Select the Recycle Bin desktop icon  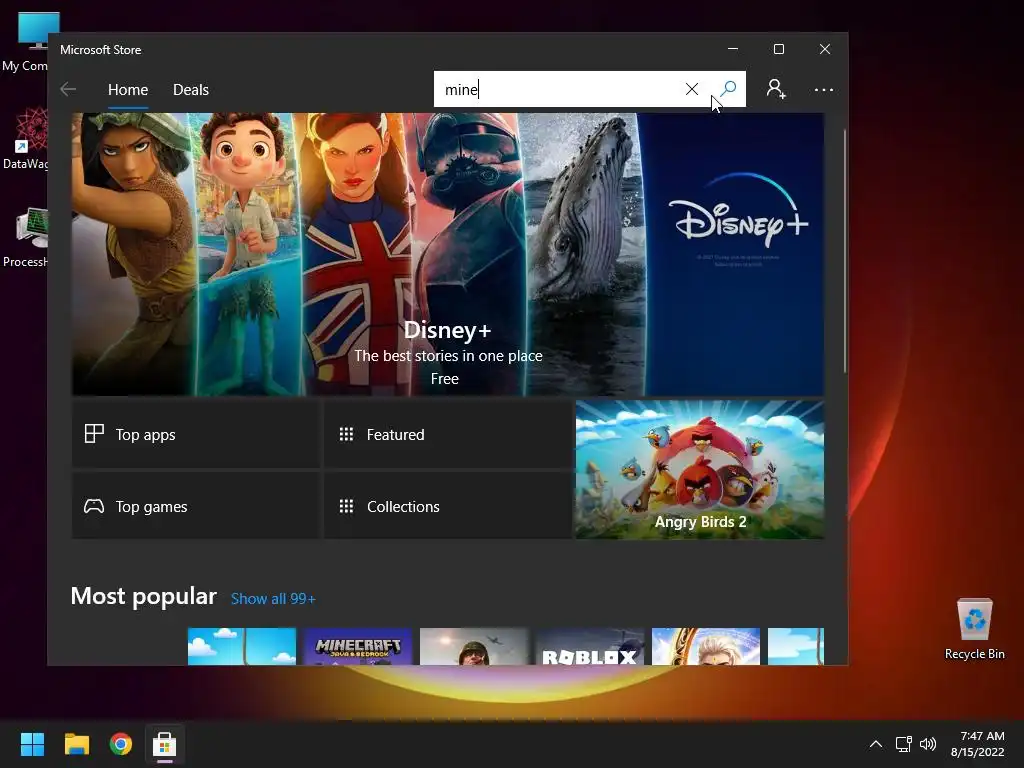click(974, 629)
